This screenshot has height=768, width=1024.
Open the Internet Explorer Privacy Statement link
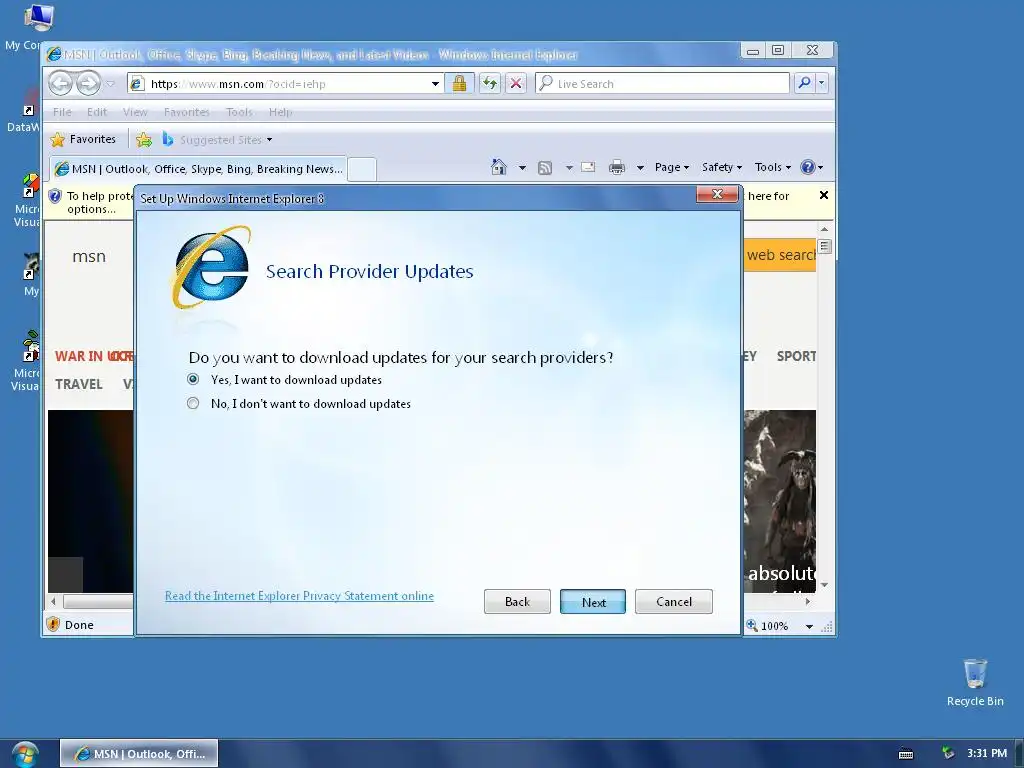coord(299,596)
